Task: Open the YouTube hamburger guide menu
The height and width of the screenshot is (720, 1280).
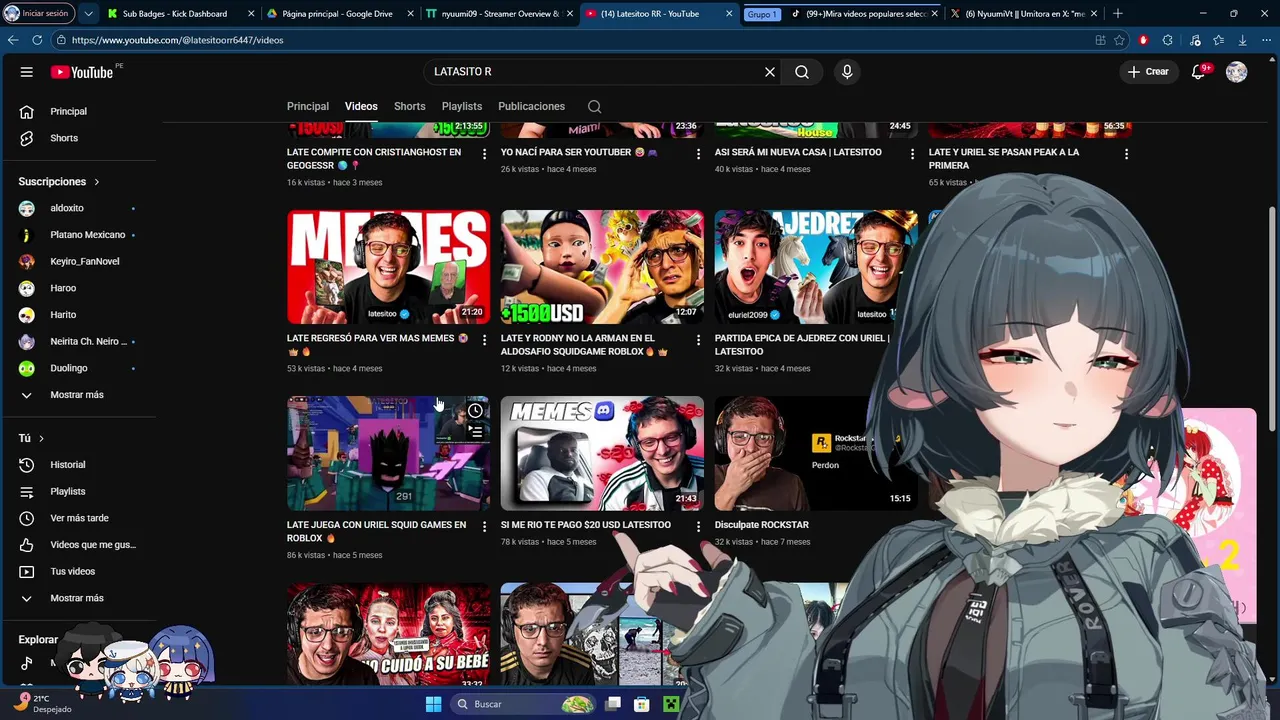Action: (27, 72)
